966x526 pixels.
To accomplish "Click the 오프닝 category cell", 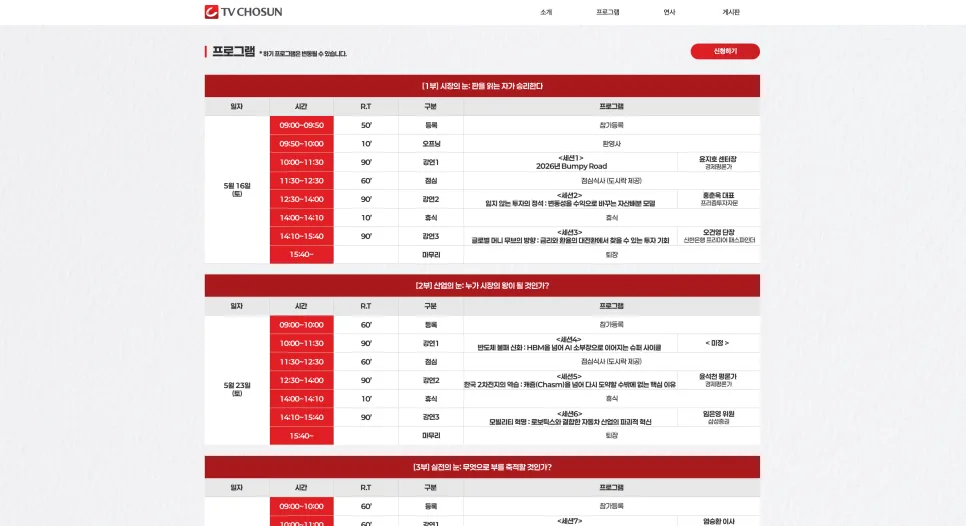I will [431, 144].
